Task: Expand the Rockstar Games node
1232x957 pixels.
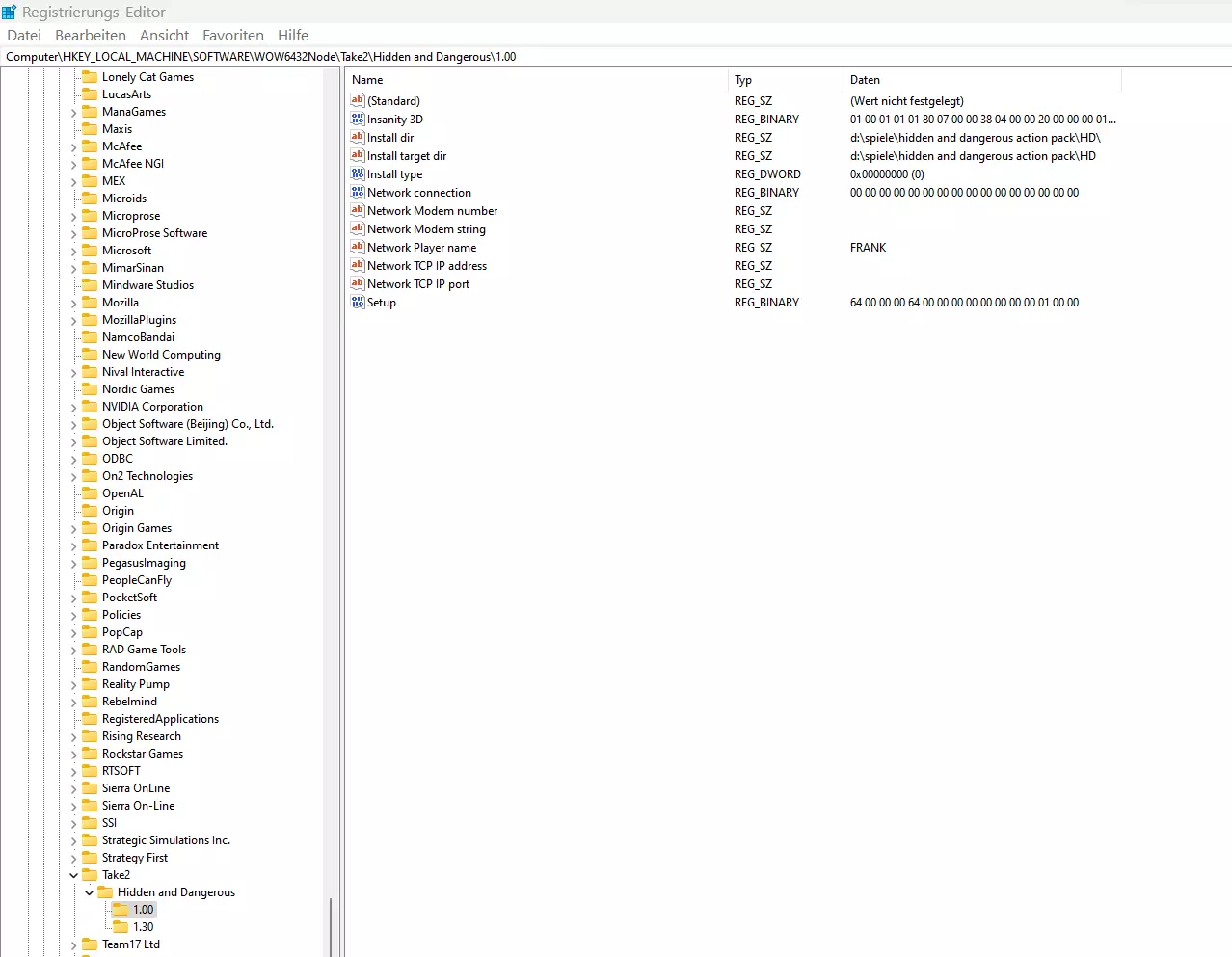Action: point(74,754)
